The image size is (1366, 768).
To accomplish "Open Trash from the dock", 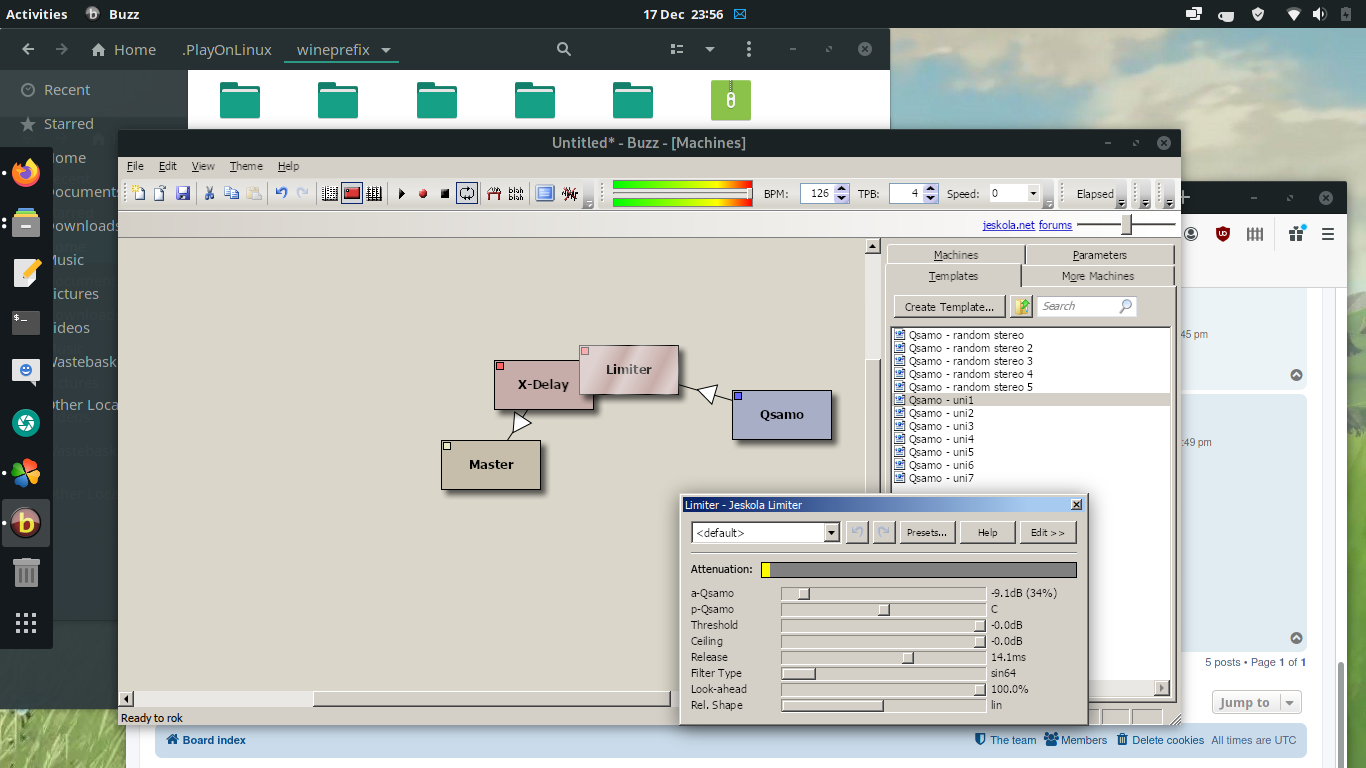I will pyautogui.click(x=26, y=572).
